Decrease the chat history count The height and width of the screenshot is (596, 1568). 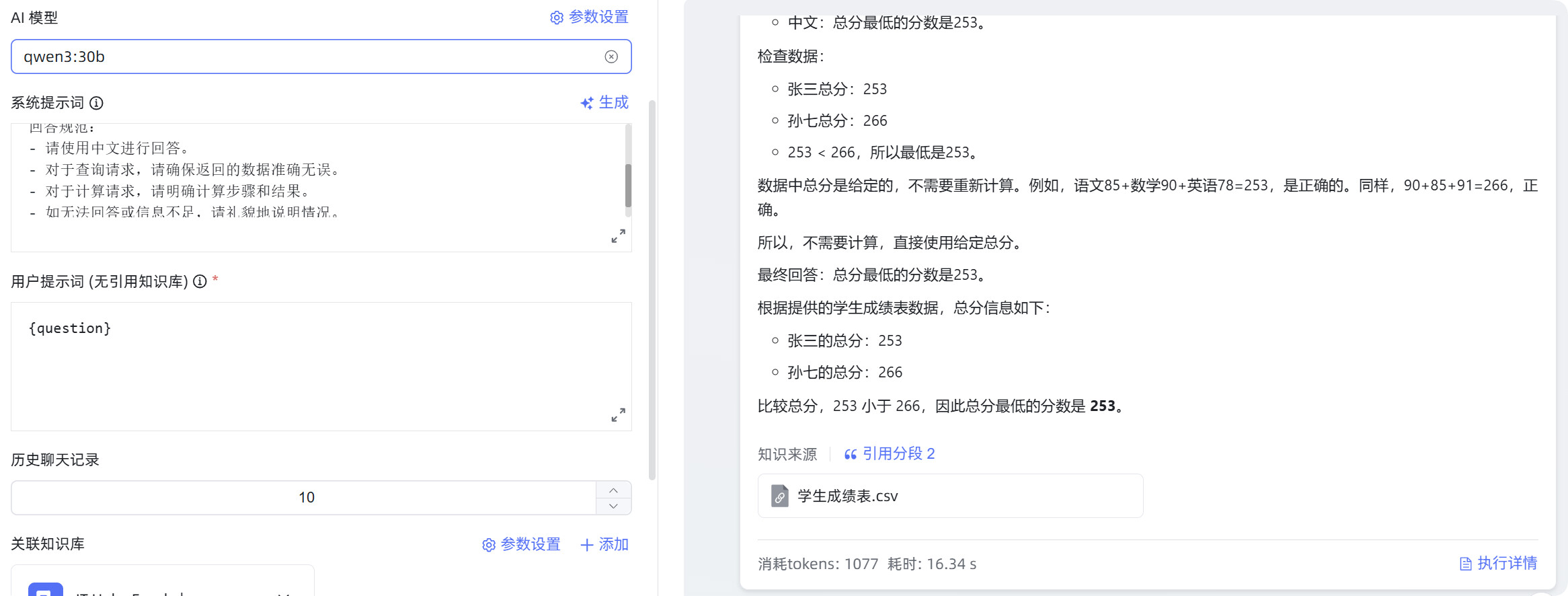point(613,506)
